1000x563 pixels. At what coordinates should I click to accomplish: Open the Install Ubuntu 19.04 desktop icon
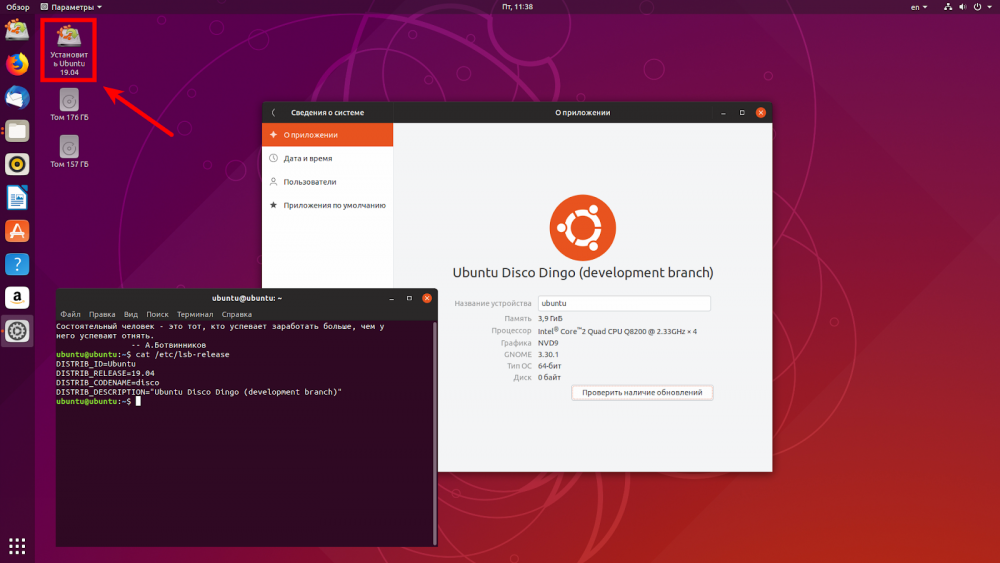(69, 50)
